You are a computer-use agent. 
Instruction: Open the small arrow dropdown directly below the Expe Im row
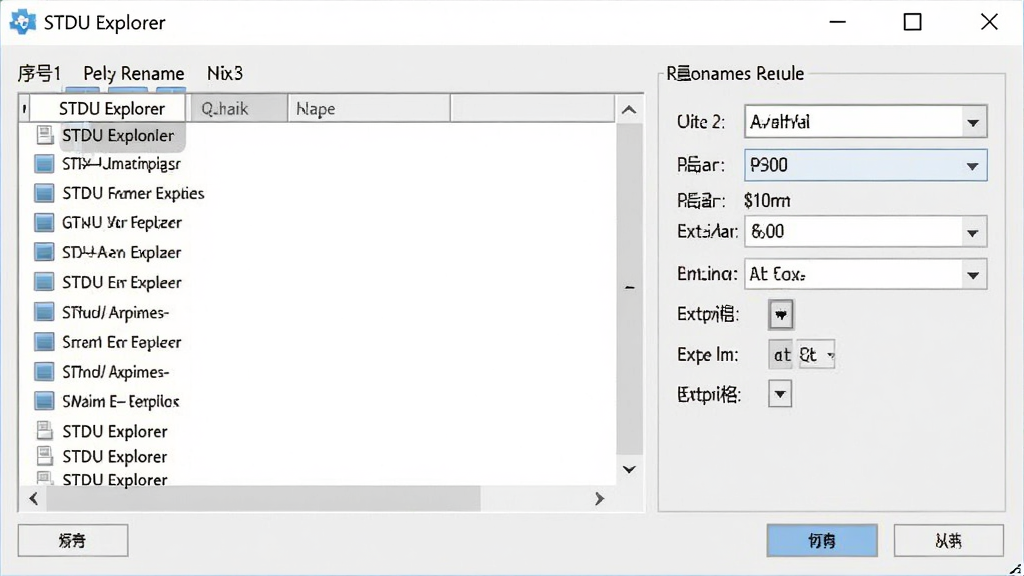click(x=780, y=394)
